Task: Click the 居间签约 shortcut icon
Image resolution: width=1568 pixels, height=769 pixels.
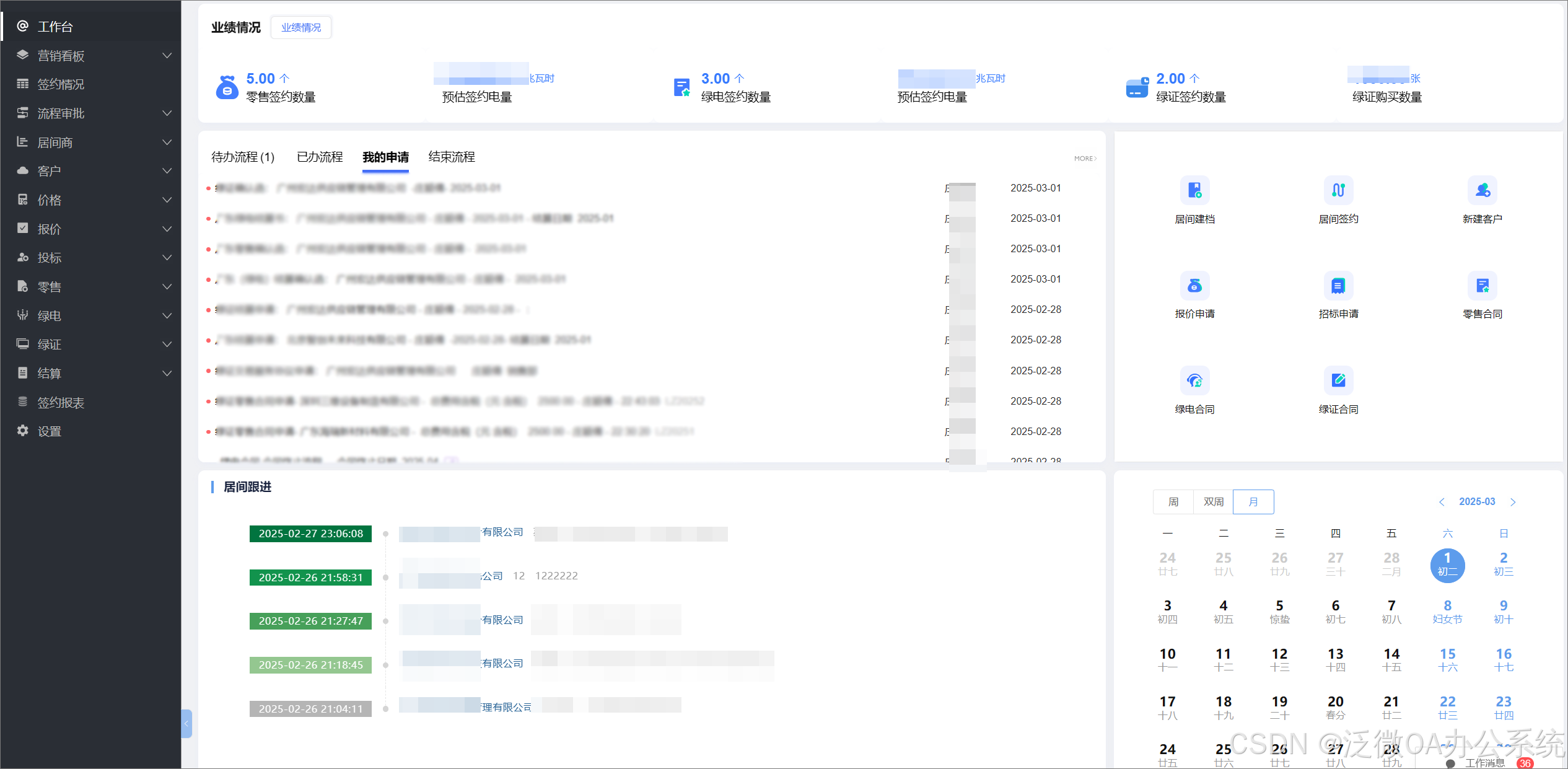Action: (x=1338, y=191)
